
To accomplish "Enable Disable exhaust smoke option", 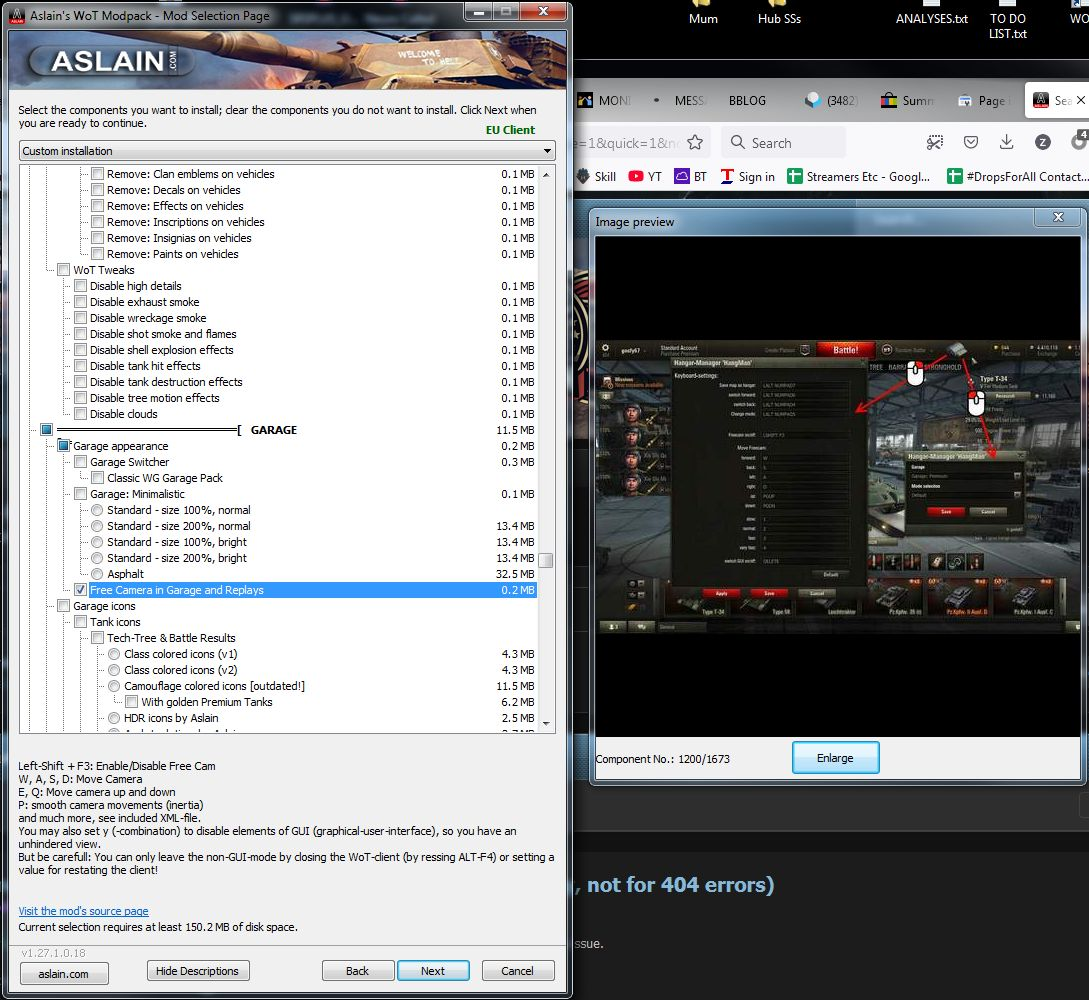I will click(x=81, y=301).
